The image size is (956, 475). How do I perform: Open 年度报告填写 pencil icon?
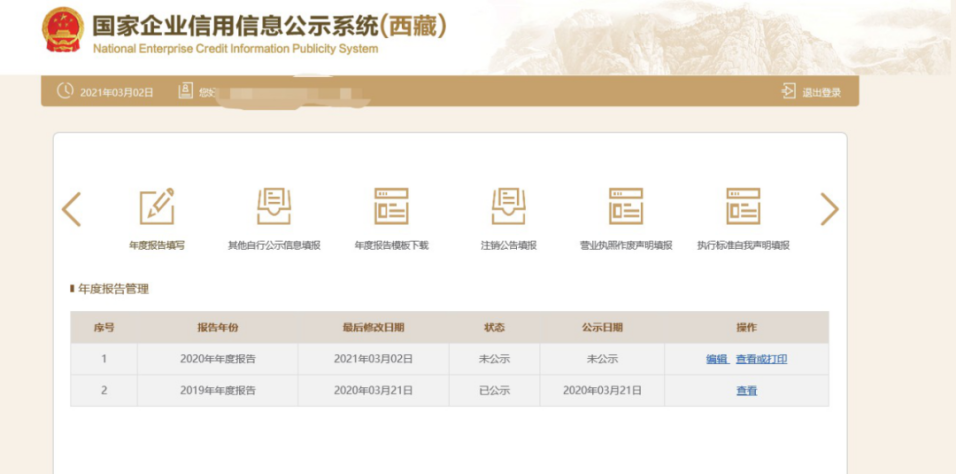click(157, 206)
